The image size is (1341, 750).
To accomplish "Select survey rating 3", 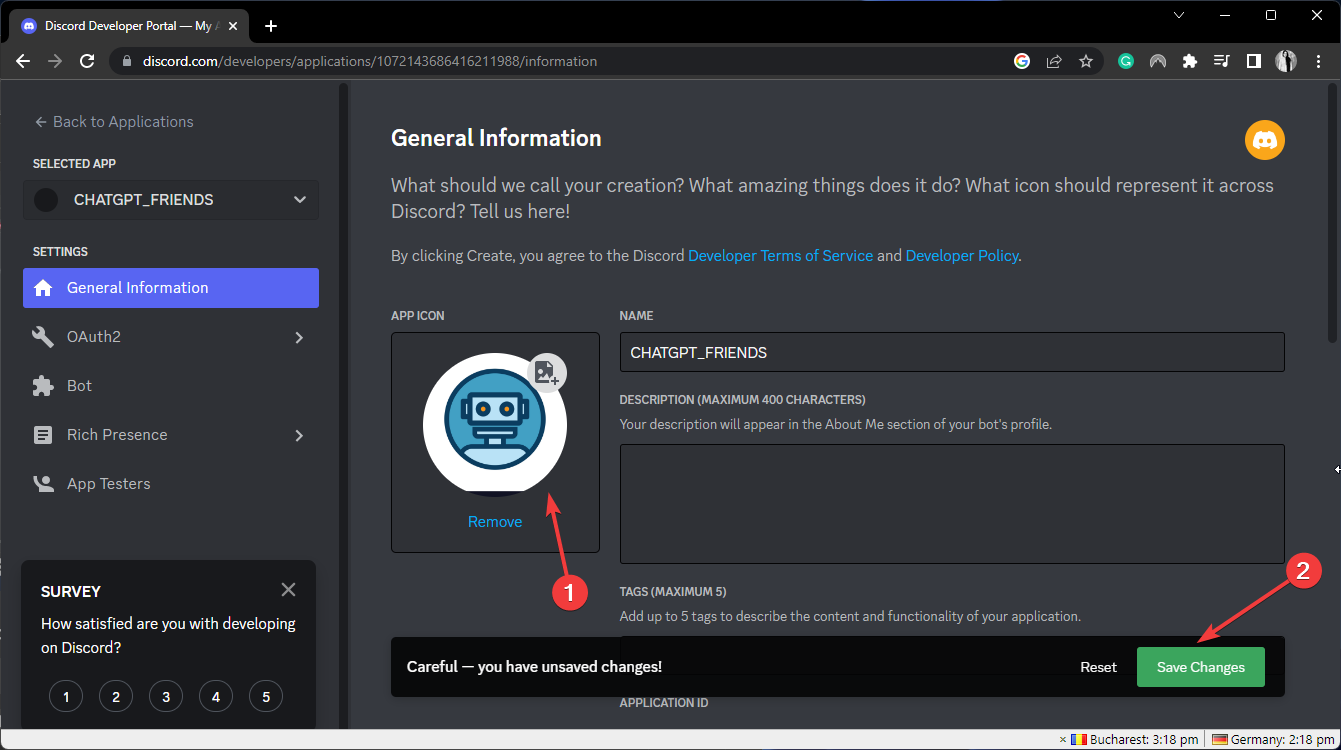I will coord(166,697).
